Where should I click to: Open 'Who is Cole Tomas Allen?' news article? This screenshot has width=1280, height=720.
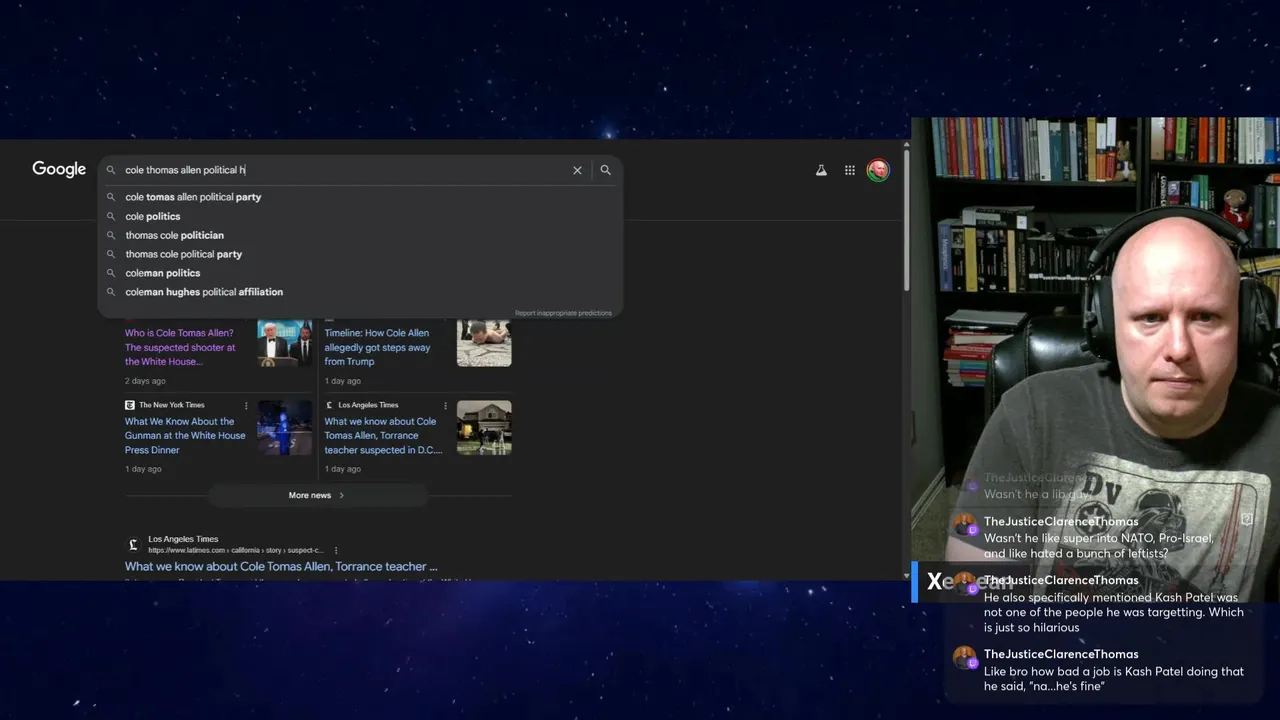[180, 347]
